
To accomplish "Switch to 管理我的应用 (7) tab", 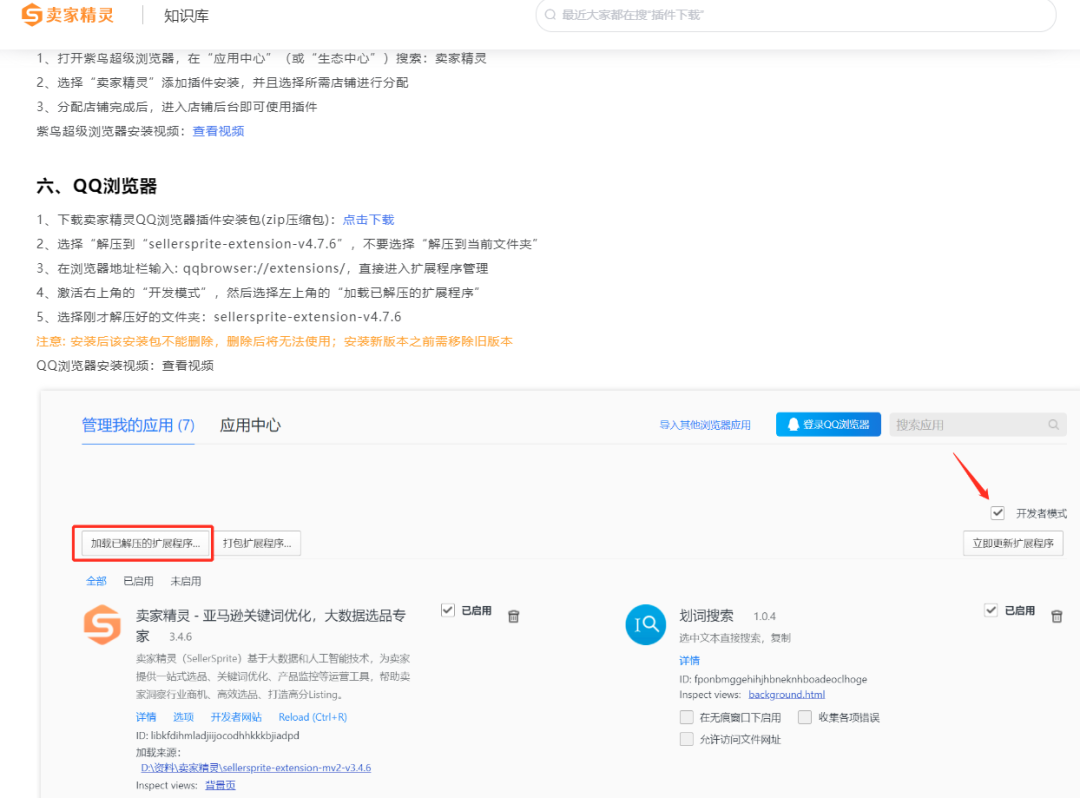I will 138,426.
